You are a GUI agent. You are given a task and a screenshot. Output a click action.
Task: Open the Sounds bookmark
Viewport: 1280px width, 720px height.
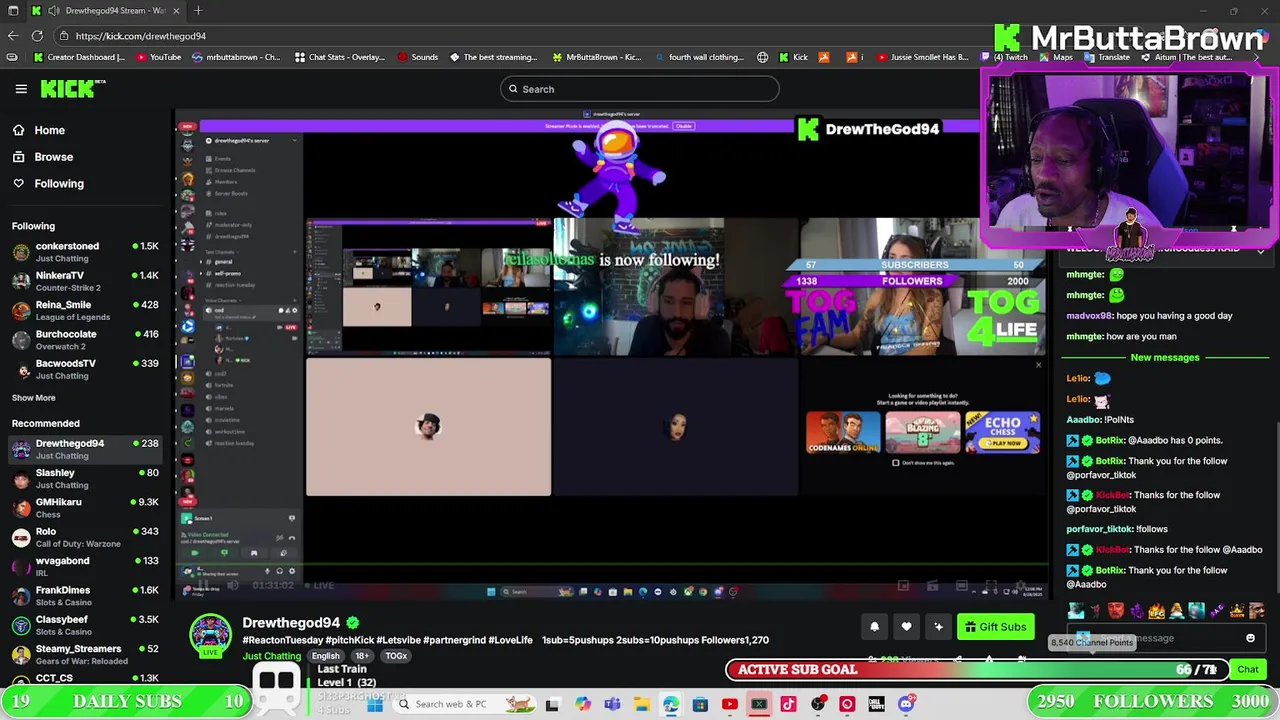417,57
